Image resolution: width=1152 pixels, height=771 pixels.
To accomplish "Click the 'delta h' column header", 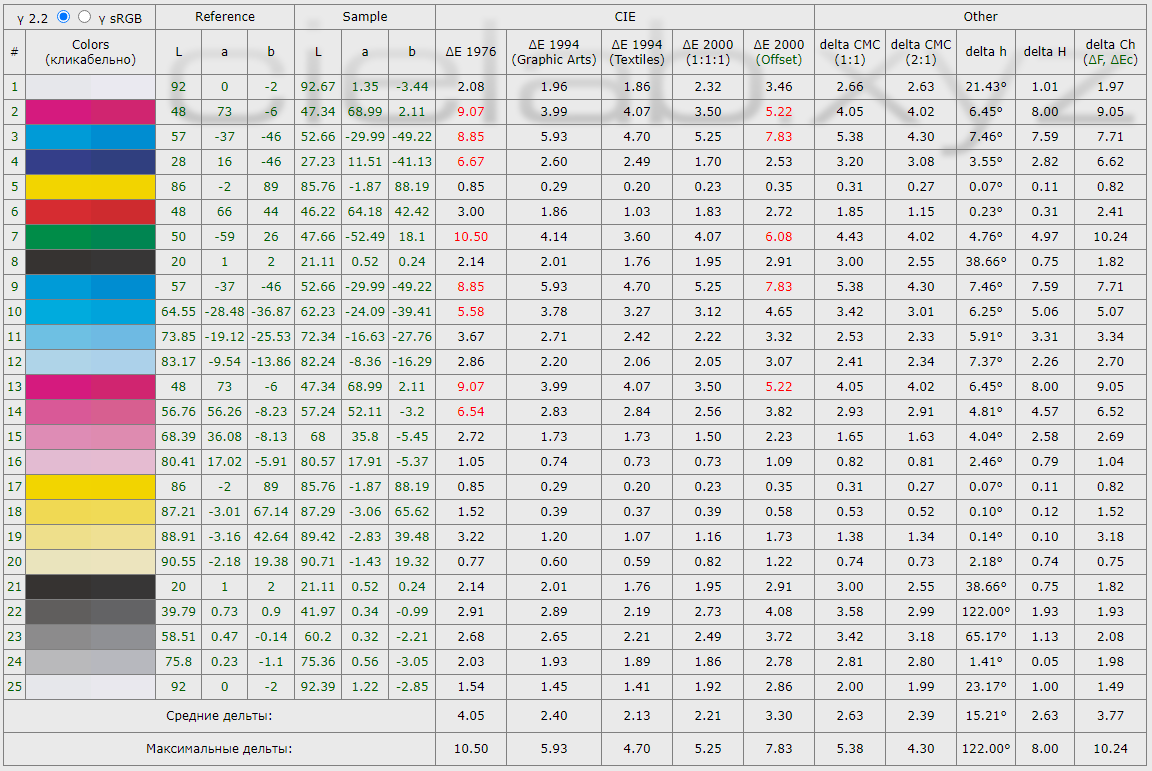I will [986, 52].
